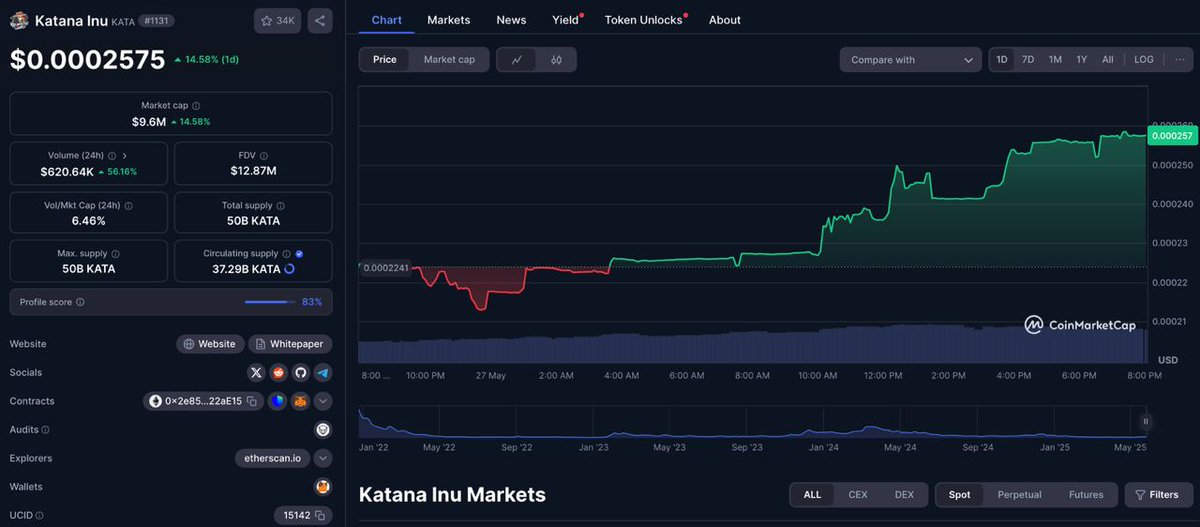Viewport: 1200px width, 527px height.
Task: Open the chart's more options menu
Action: point(1179,60)
